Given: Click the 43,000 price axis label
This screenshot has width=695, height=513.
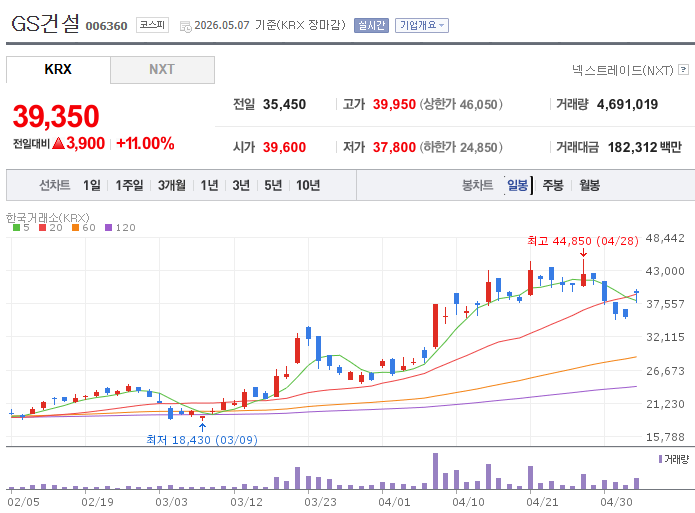Looking at the screenshot, I should pos(665,270).
